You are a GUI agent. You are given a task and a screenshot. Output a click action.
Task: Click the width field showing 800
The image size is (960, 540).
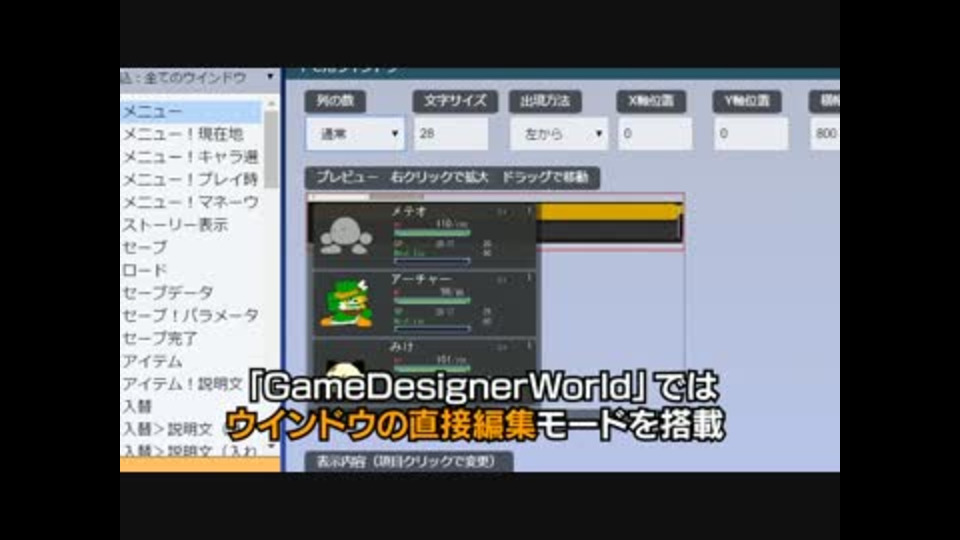tap(825, 133)
